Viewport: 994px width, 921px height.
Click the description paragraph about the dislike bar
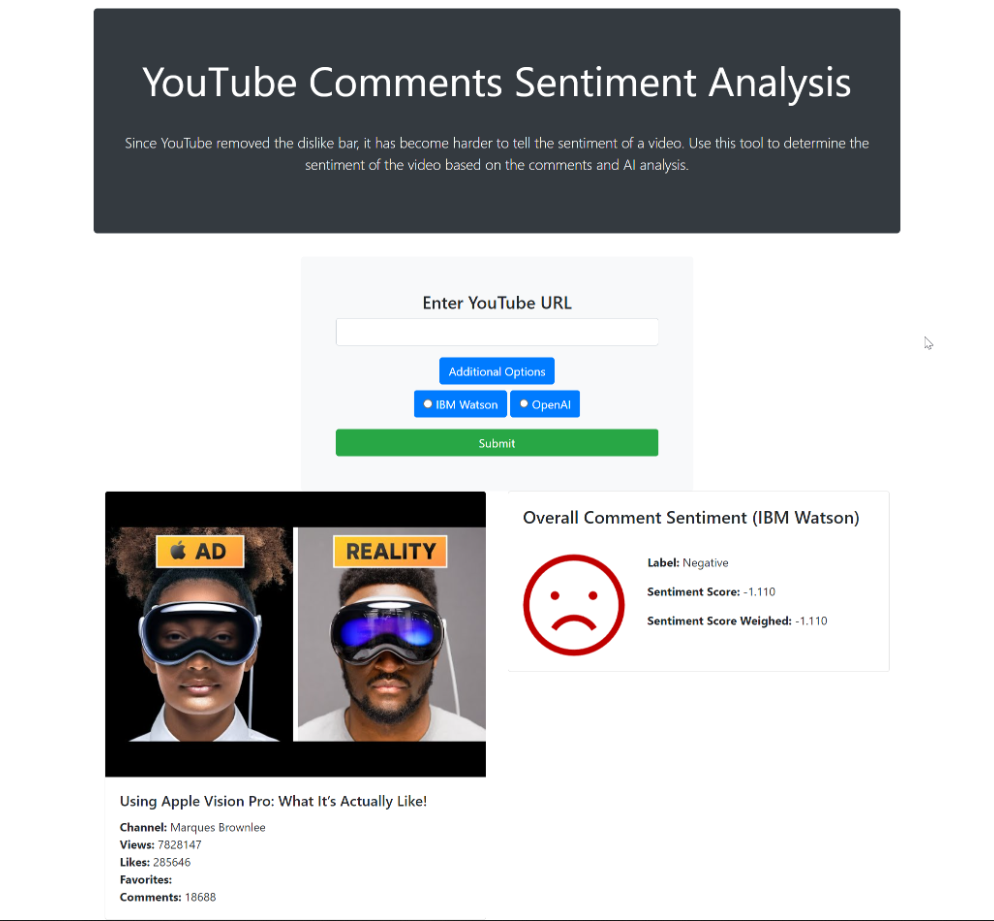[497, 154]
